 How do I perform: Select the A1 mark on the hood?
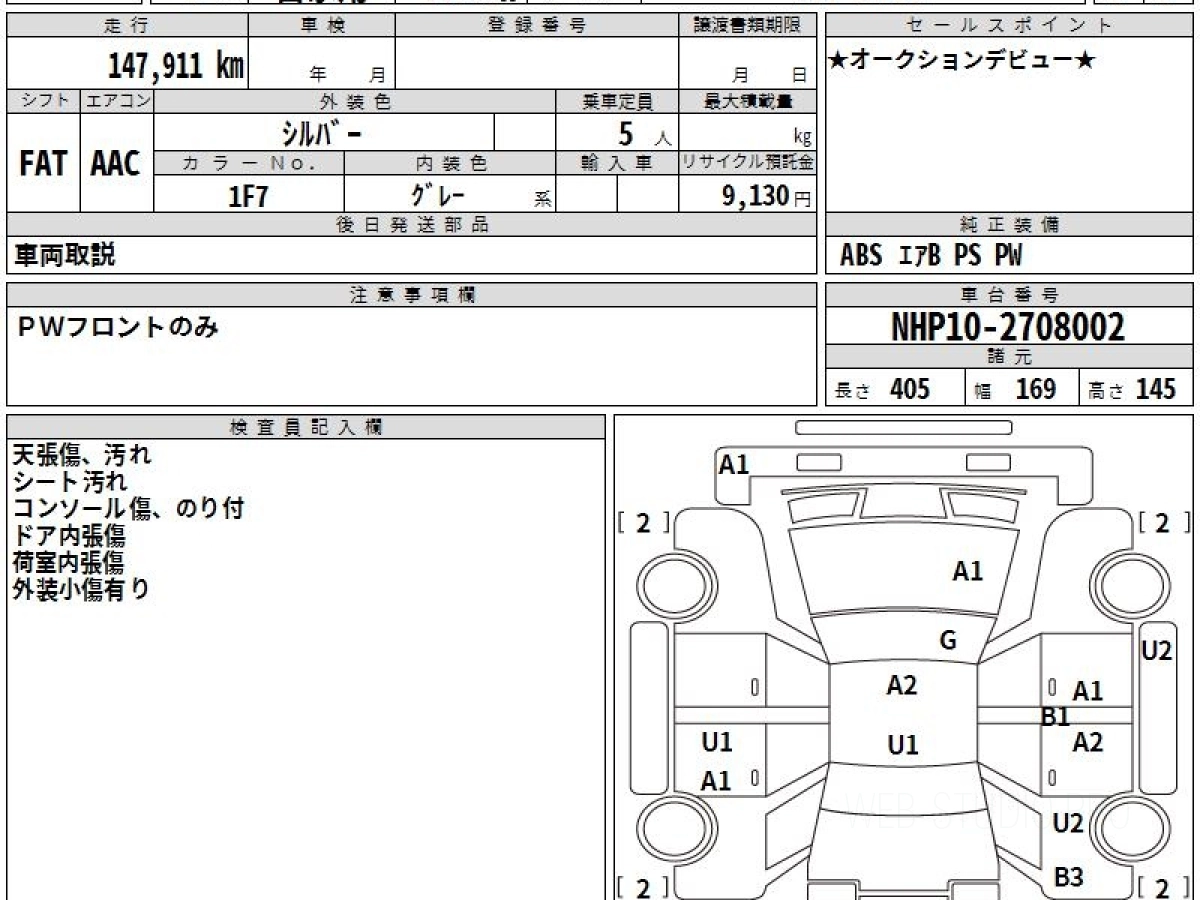coord(967,572)
